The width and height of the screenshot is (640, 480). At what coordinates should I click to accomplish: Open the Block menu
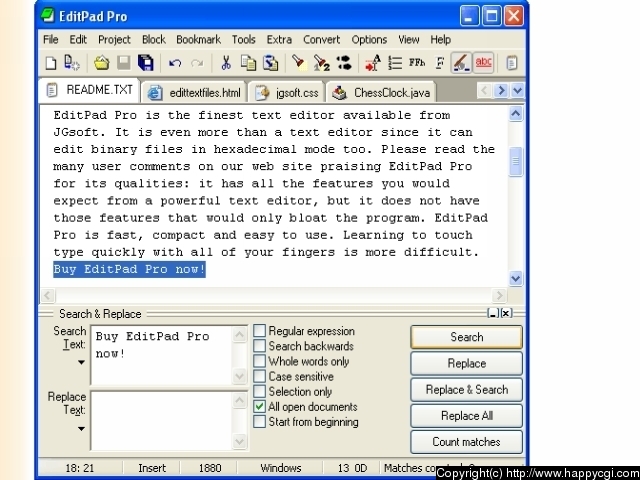(153, 40)
